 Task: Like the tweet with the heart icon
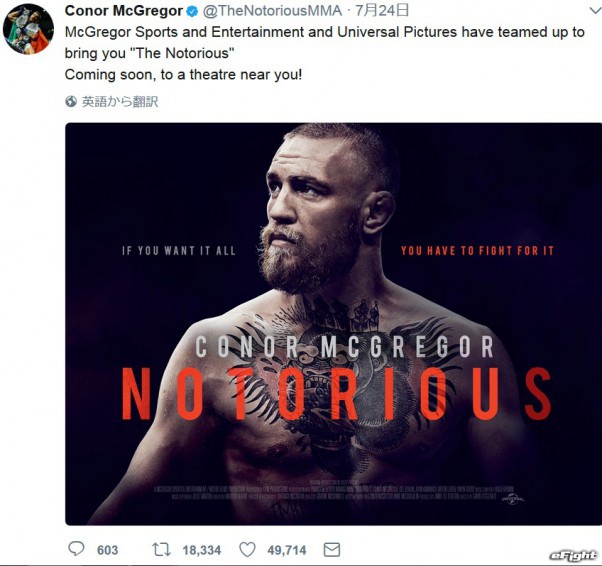246,549
